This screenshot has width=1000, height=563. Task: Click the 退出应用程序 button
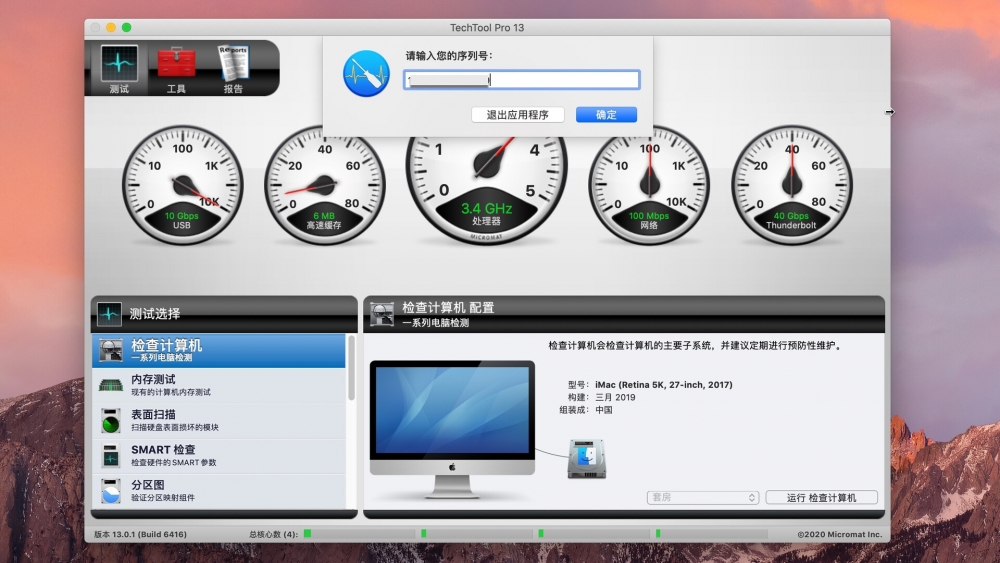[x=517, y=115]
